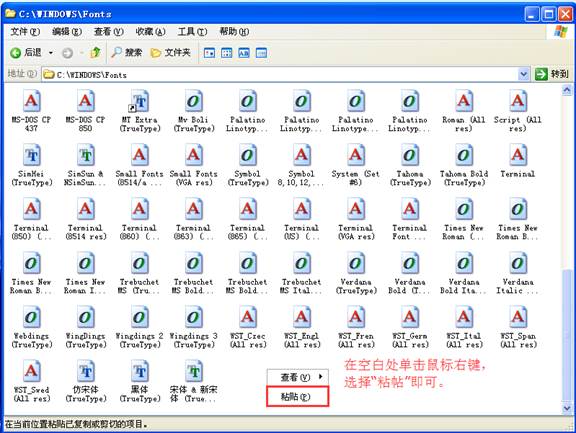The image size is (576, 433).
Task: Go up one folder level icon
Action: pyautogui.click(x=96, y=53)
